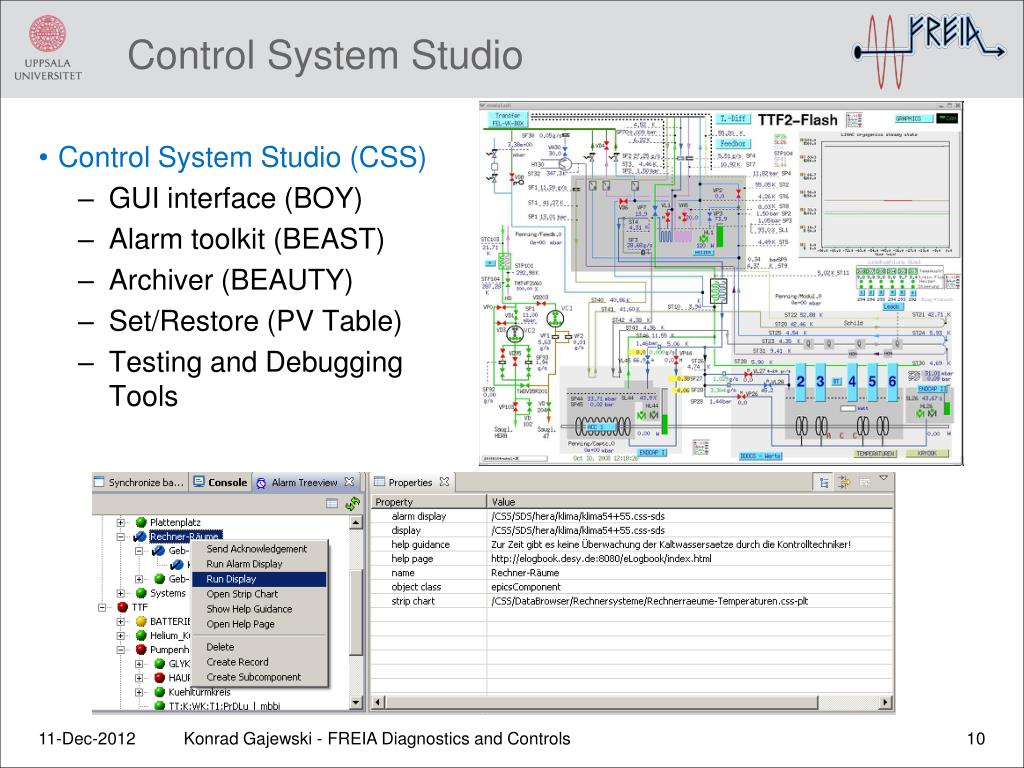The image size is (1024, 768).
Task: Click the Console tab monitor icon
Action: (199, 482)
